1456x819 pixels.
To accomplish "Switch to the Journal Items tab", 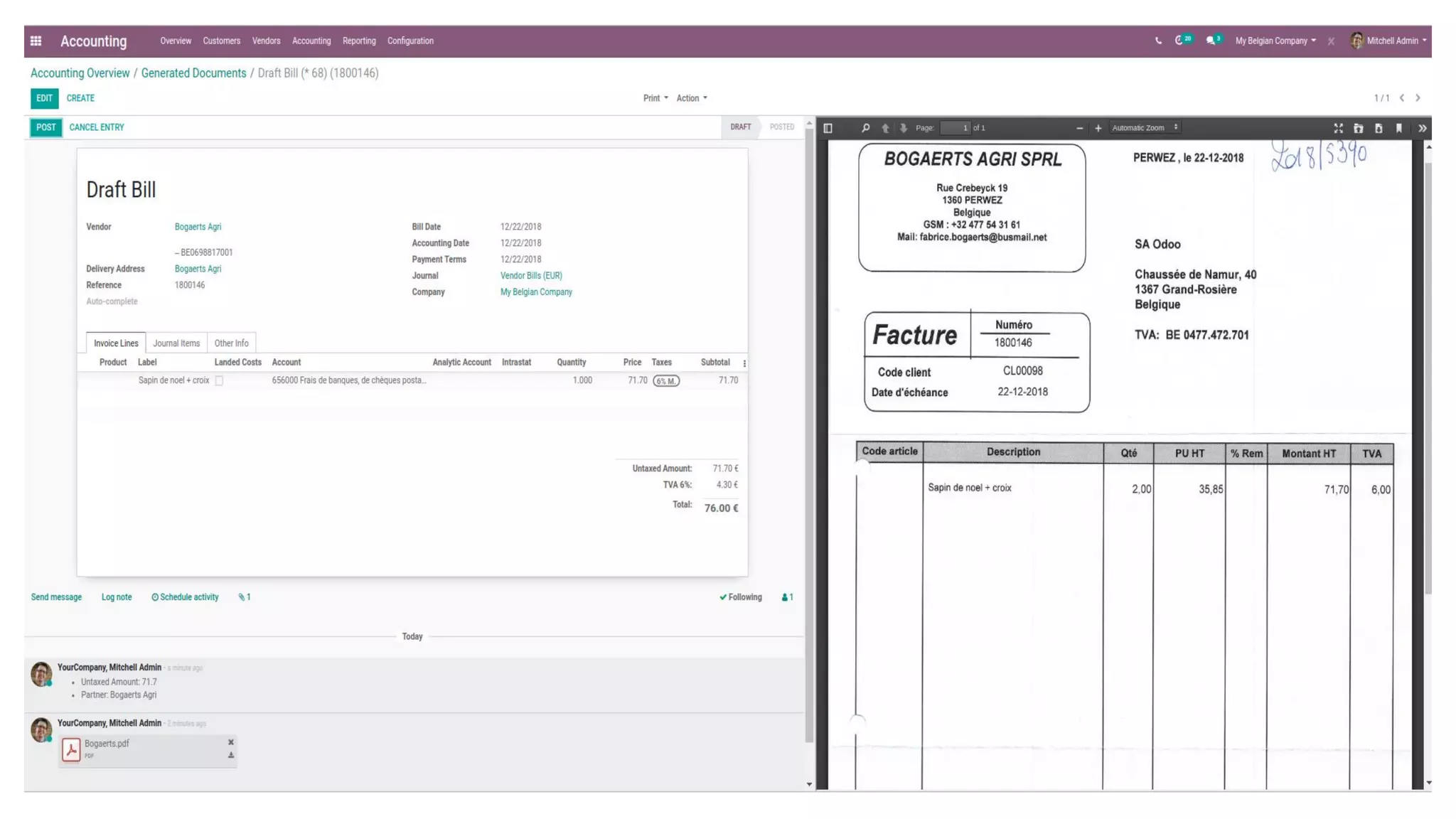I will 176,343.
